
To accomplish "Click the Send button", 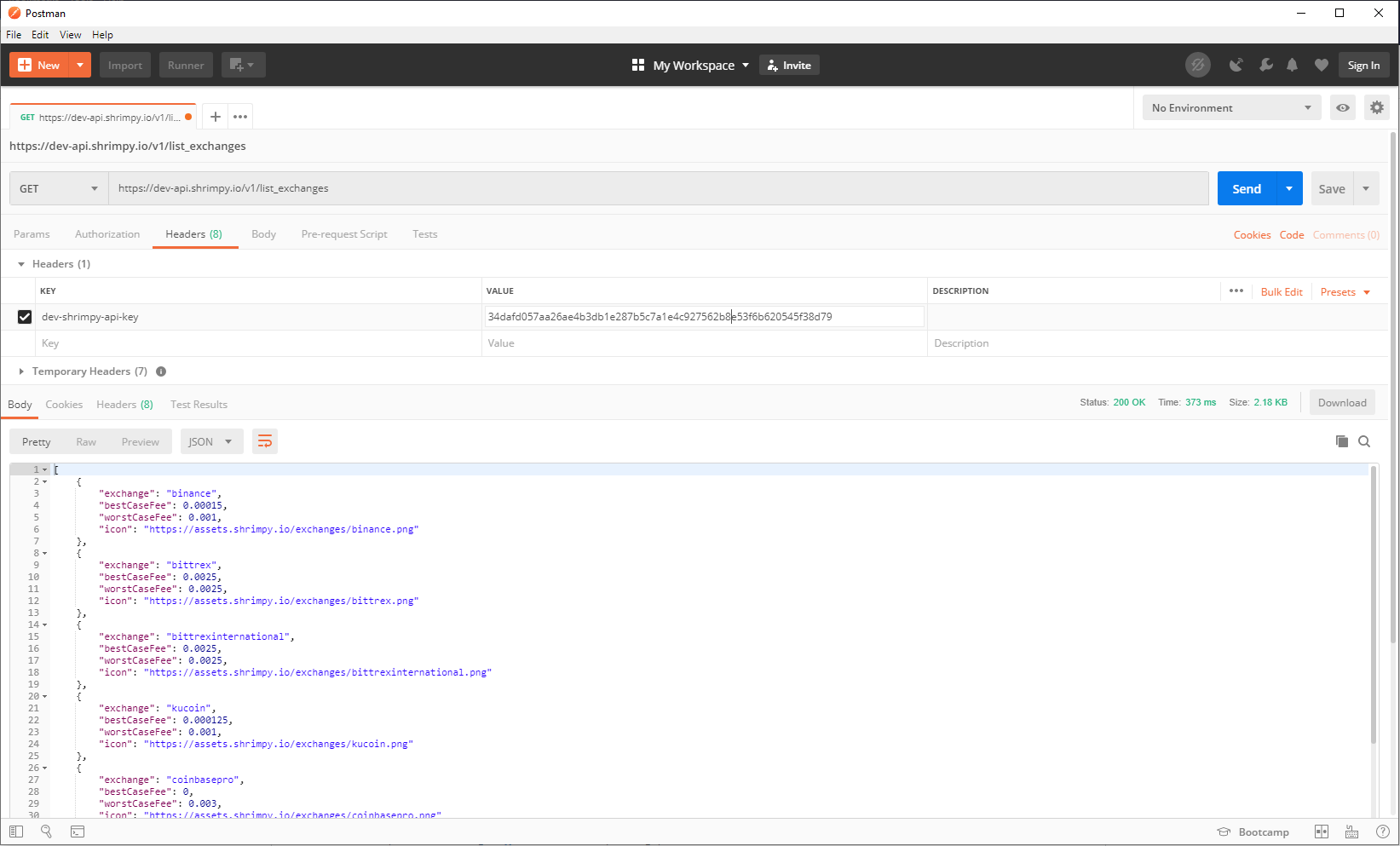I will coord(1247,188).
